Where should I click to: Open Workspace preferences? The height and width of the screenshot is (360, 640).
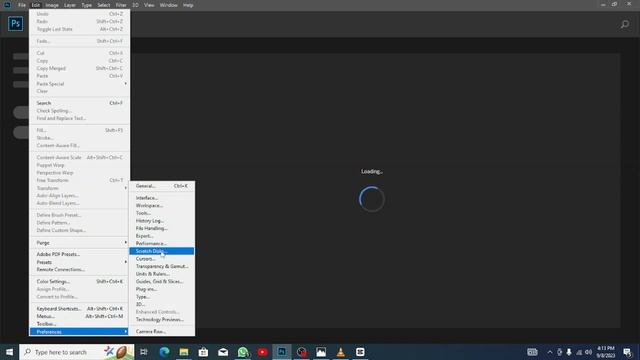pyautogui.click(x=162, y=205)
